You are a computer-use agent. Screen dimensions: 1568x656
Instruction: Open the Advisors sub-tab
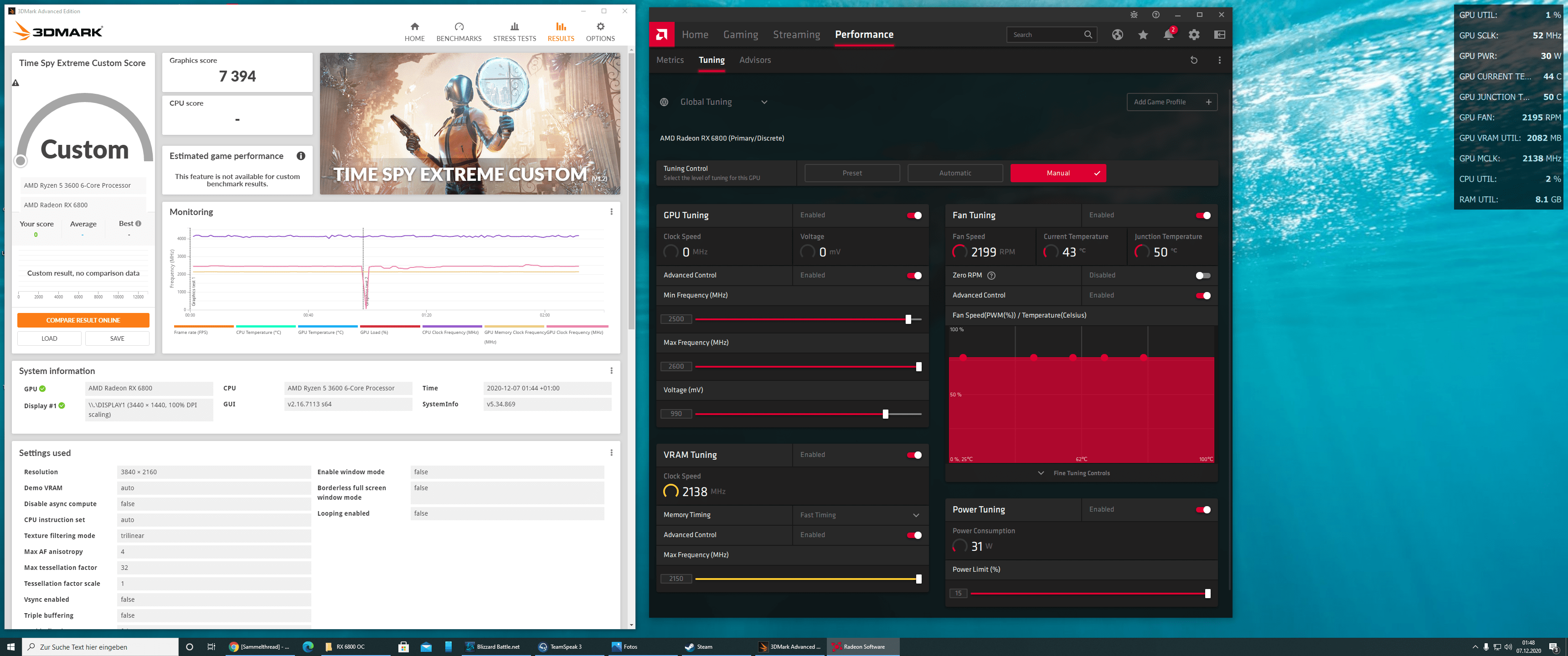755,60
